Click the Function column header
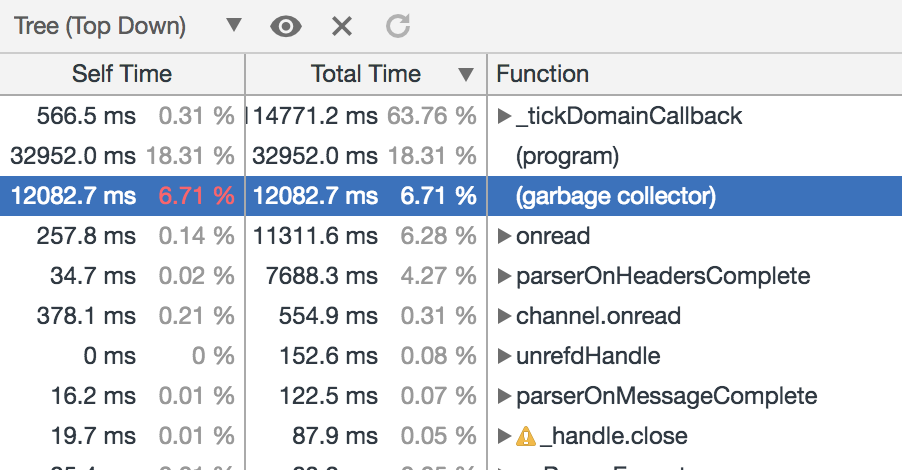The image size is (902, 470). tap(543, 74)
